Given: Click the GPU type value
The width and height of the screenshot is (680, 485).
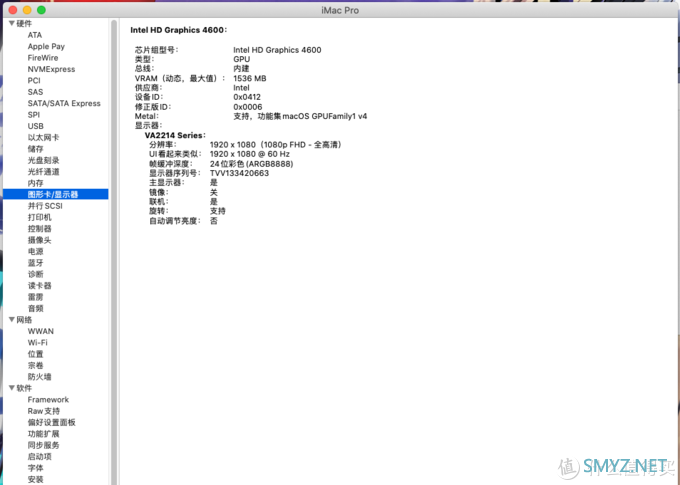Looking at the screenshot, I should coord(242,59).
